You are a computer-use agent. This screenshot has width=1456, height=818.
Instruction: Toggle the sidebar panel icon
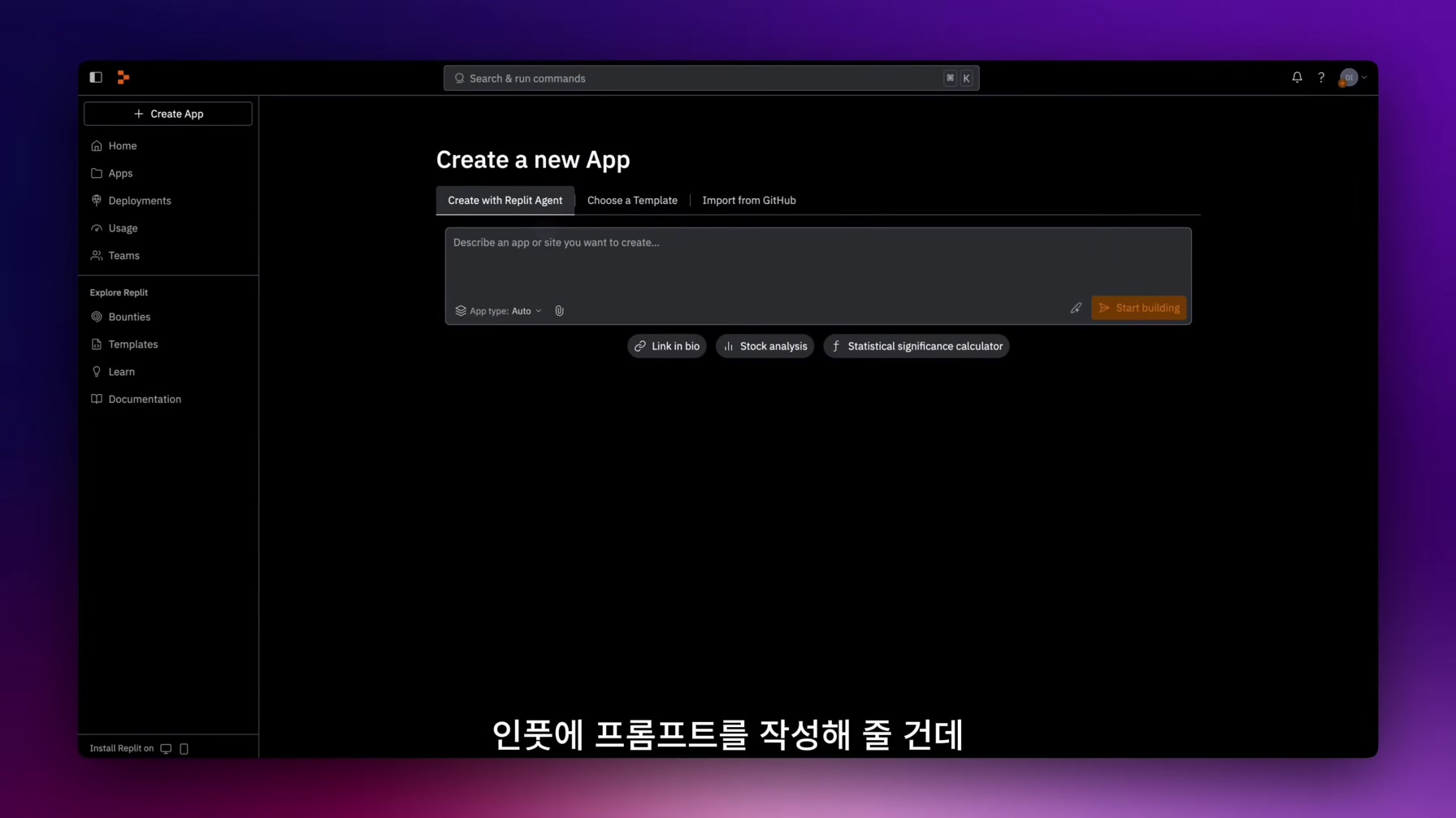pyautogui.click(x=96, y=77)
